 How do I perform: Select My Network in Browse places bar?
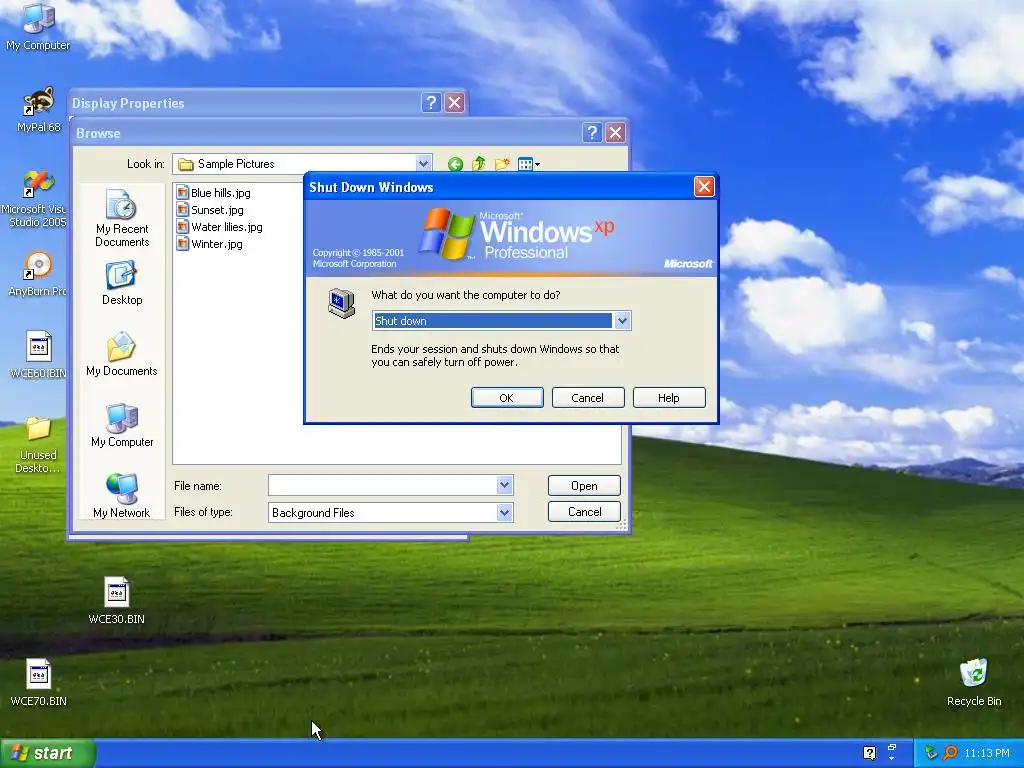click(x=121, y=496)
